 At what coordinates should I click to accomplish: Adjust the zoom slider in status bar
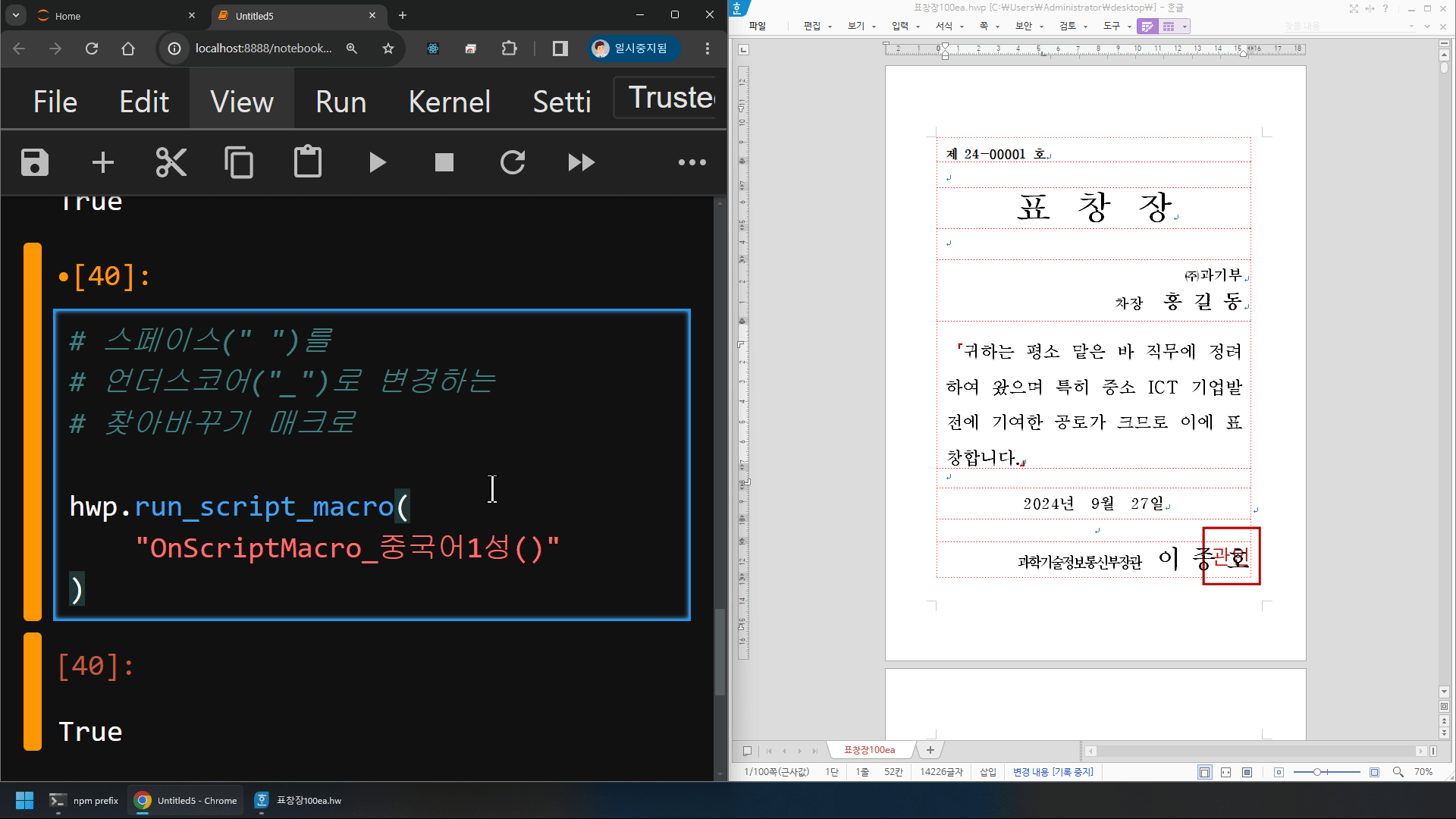(x=1318, y=772)
